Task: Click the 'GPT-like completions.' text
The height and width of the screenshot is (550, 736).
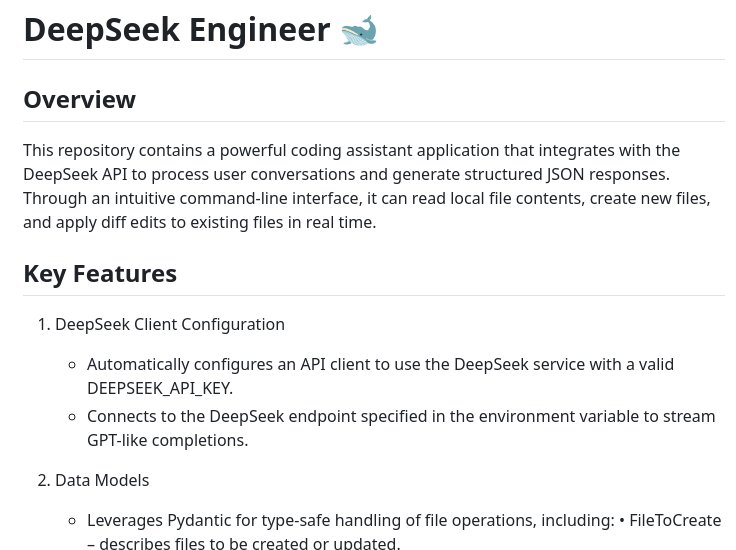Action: point(168,440)
